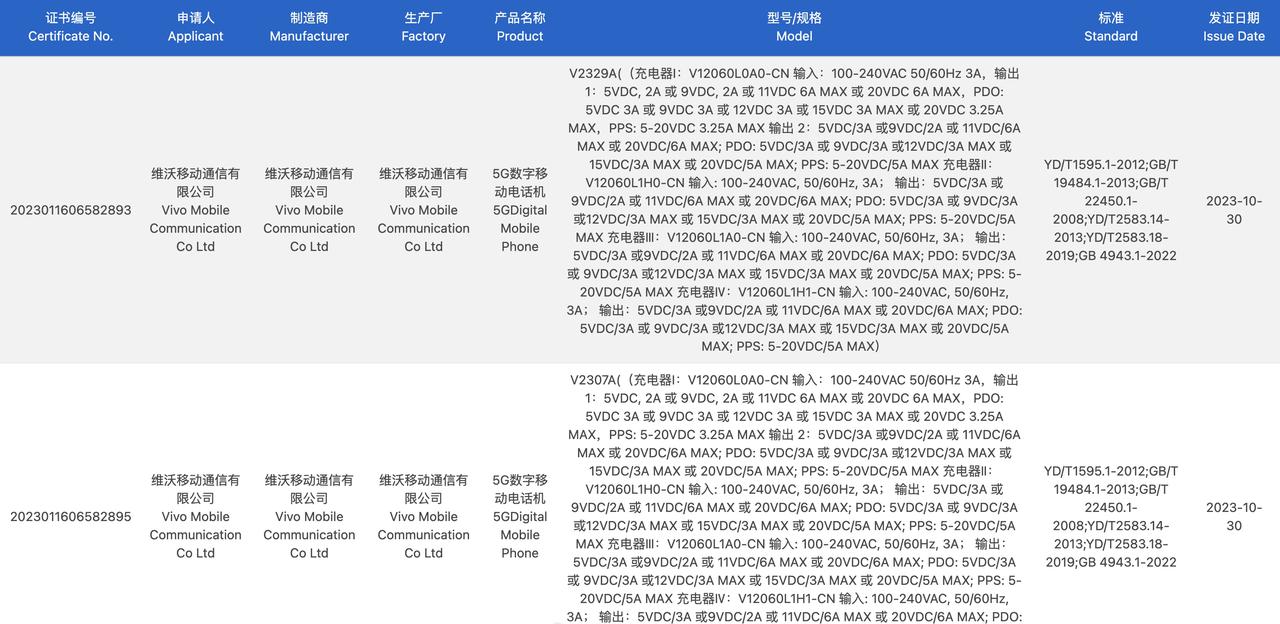
Task: Click the V2307A model specification cell
Action: tap(794, 498)
